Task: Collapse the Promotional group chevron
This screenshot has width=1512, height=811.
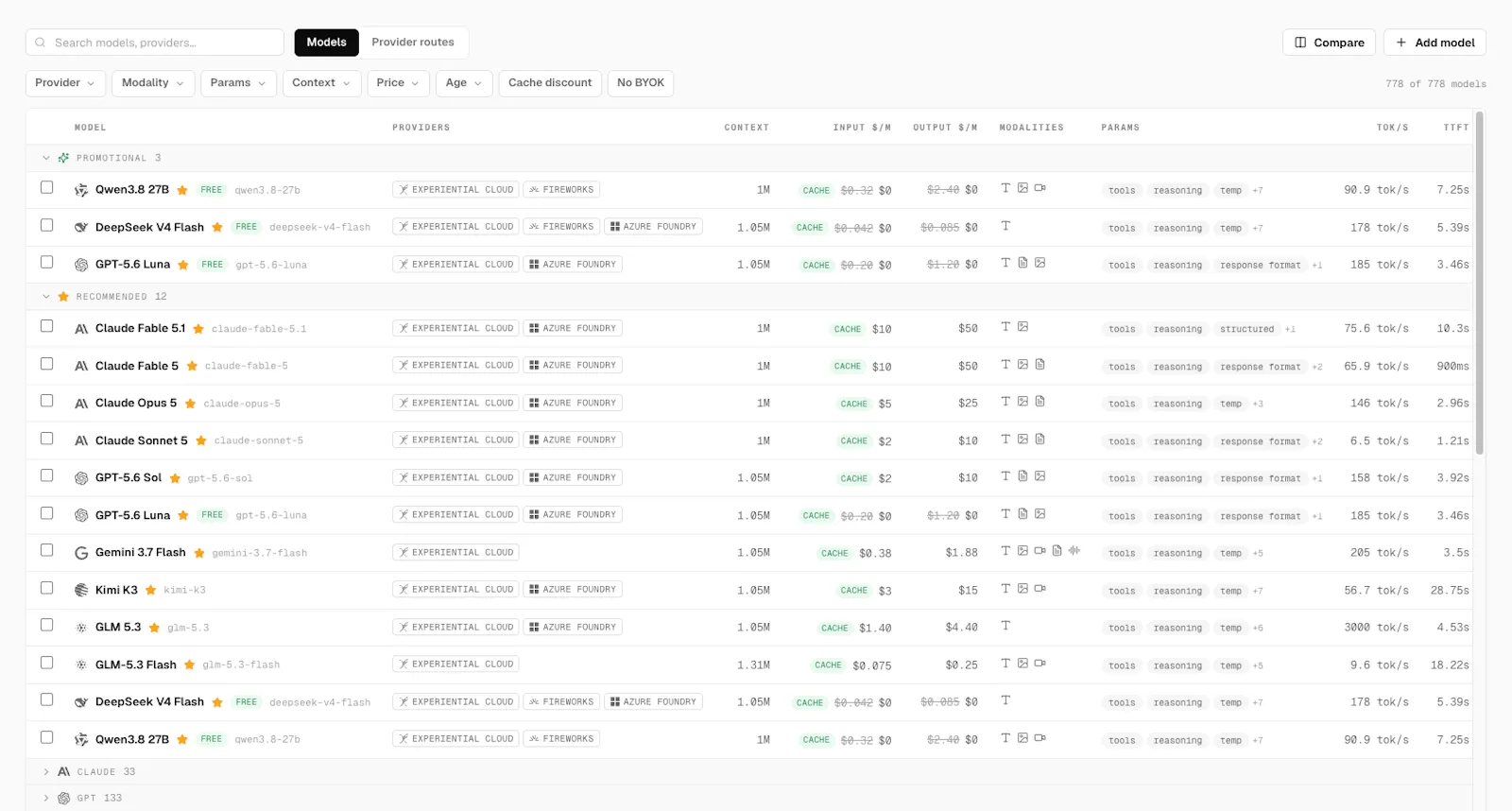Action: click(x=45, y=158)
